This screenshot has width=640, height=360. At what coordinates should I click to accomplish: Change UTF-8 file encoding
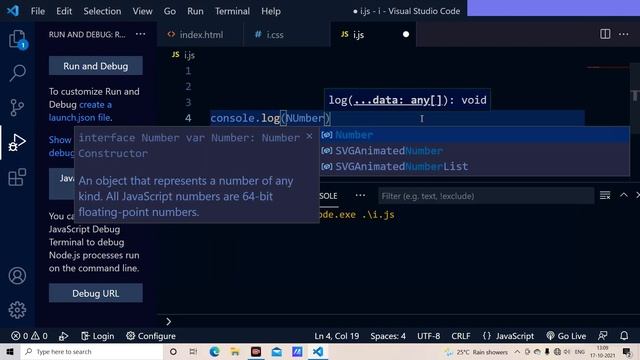428,336
